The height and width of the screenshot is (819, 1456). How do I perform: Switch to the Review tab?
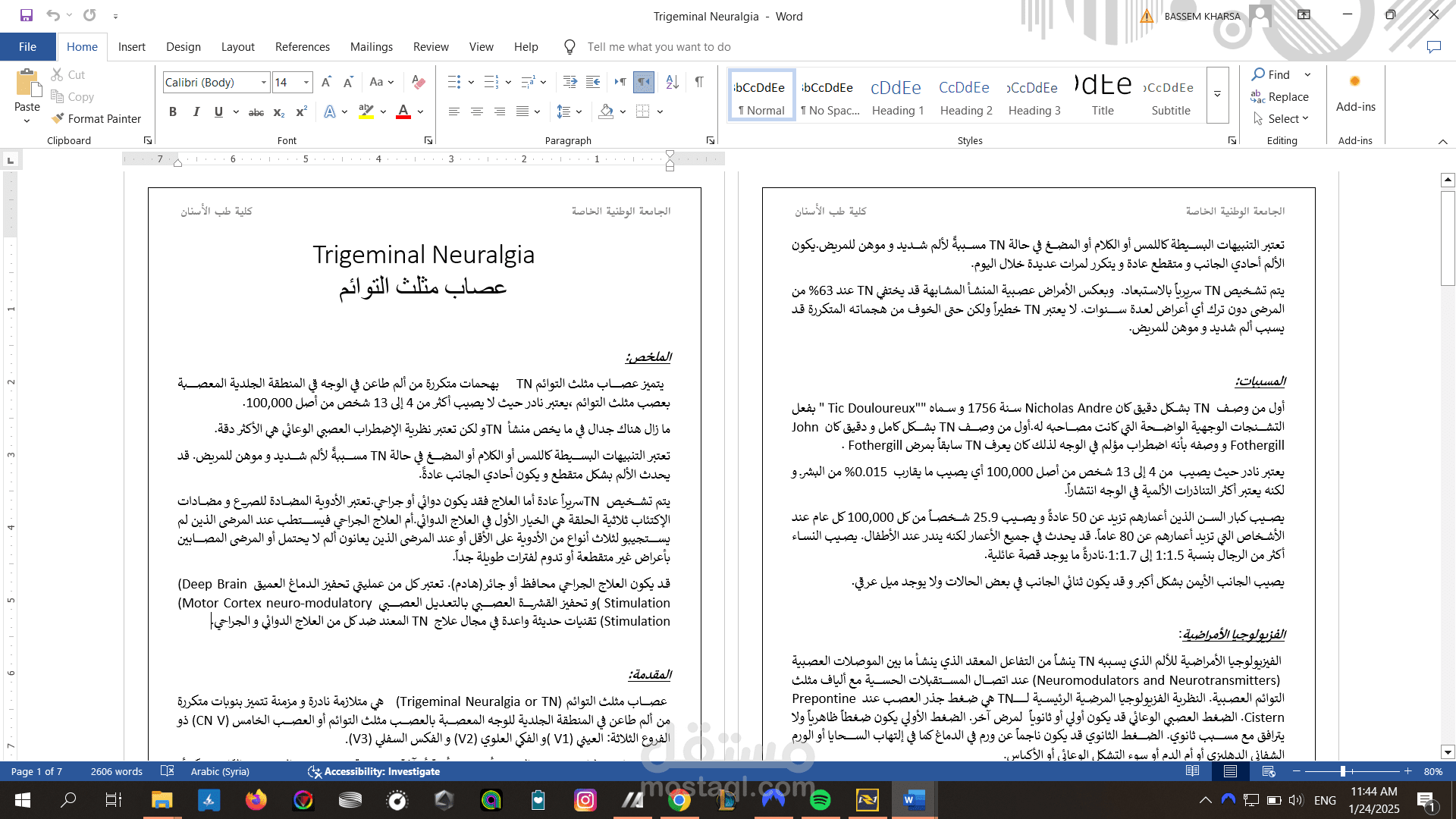[431, 47]
